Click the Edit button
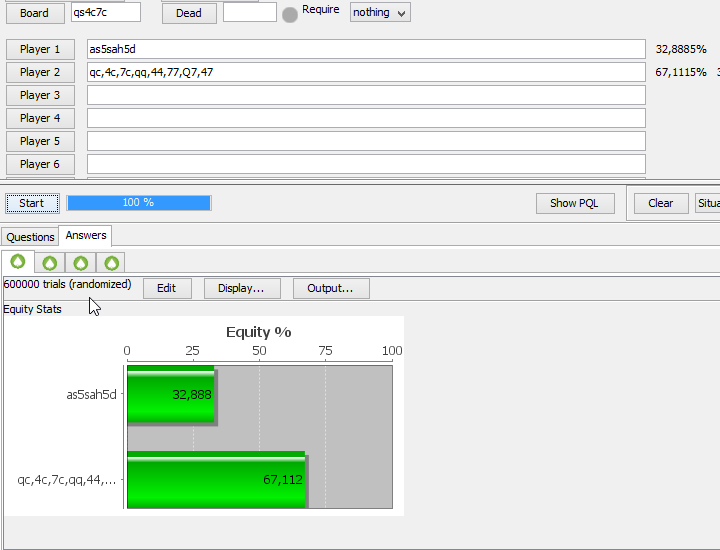The image size is (720, 550). point(167,288)
